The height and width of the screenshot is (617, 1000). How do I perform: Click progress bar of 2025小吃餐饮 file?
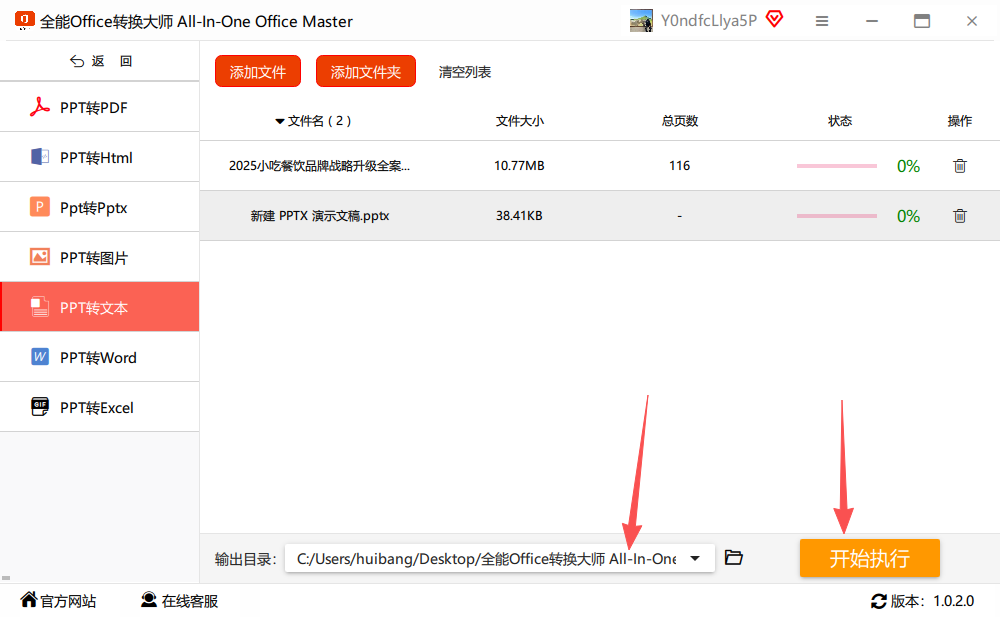pos(837,166)
